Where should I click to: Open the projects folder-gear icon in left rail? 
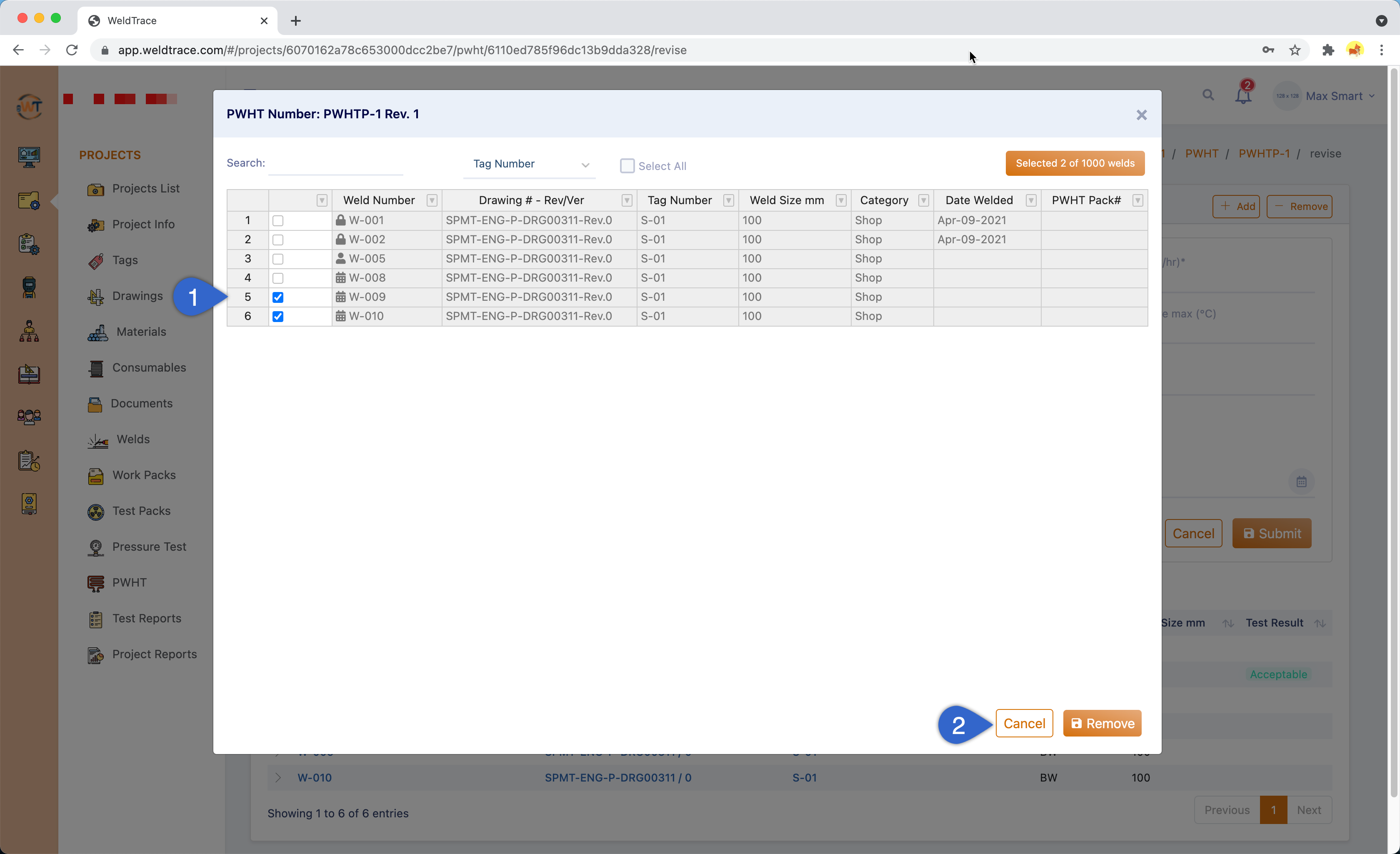[29, 200]
